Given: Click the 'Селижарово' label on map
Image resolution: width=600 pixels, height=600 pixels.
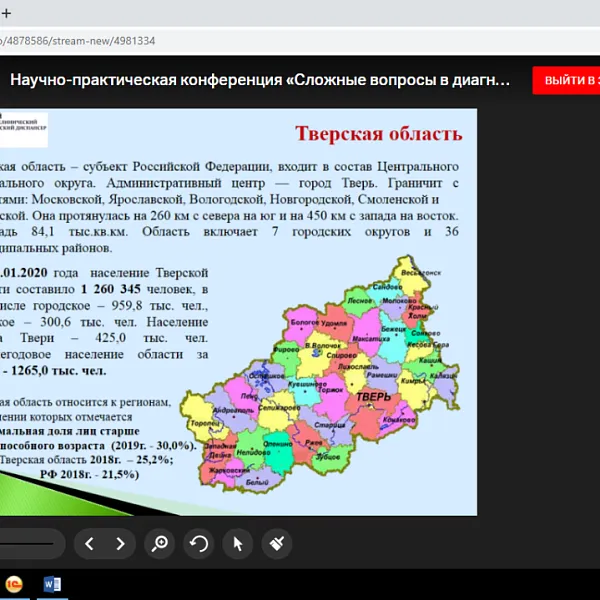Looking at the screenshot, I should pos(279,408).
